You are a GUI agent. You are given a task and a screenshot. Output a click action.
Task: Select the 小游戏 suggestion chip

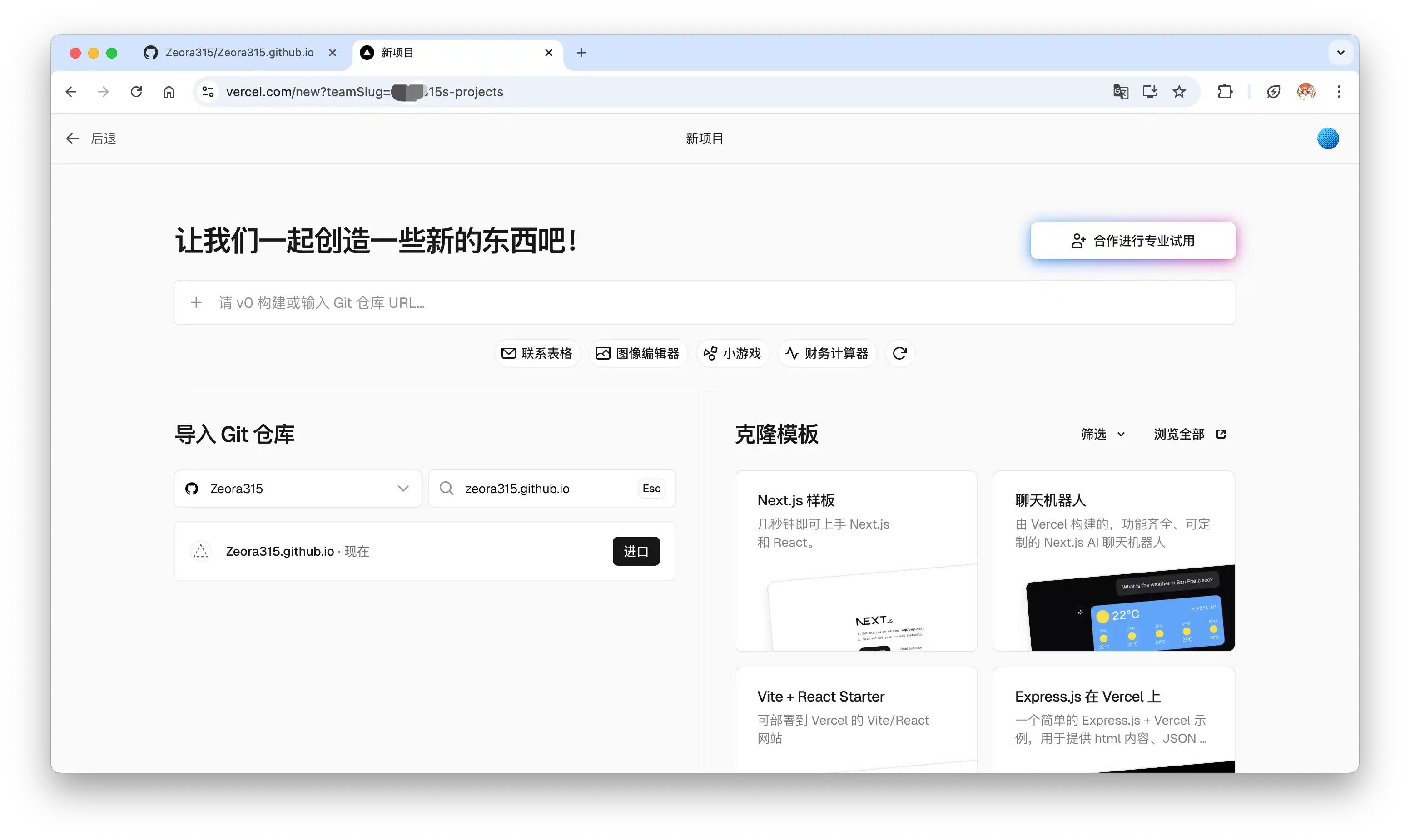point(732,353)
